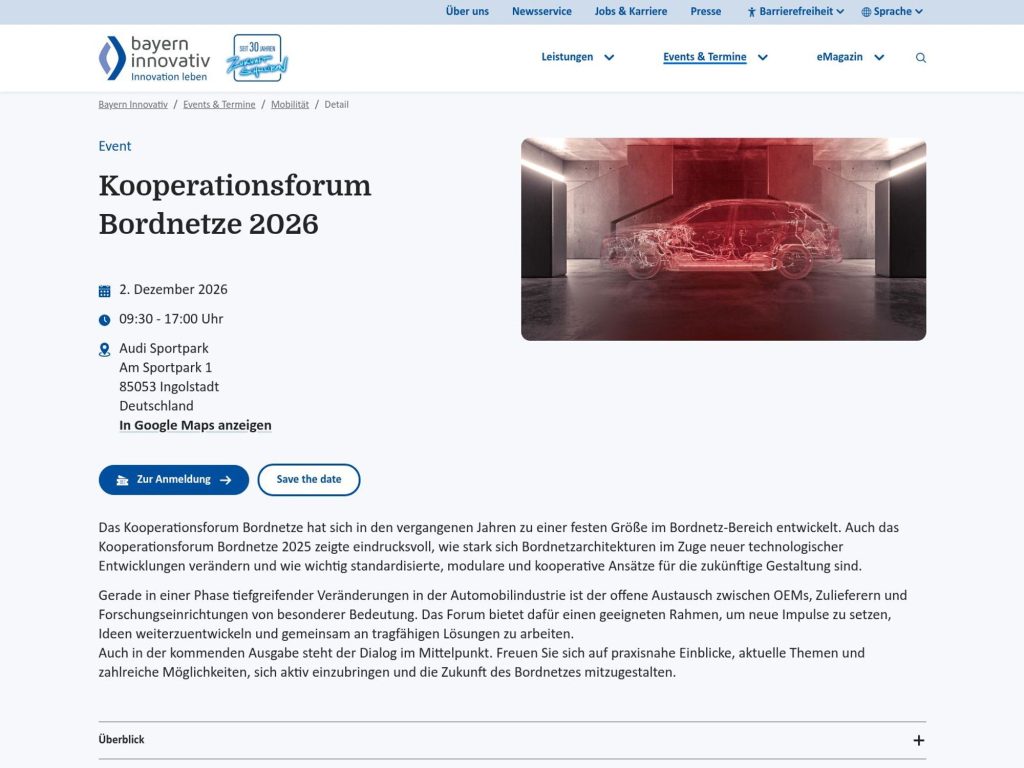
Task: Select Presse in the top menu
Action: tap(705, 11)
